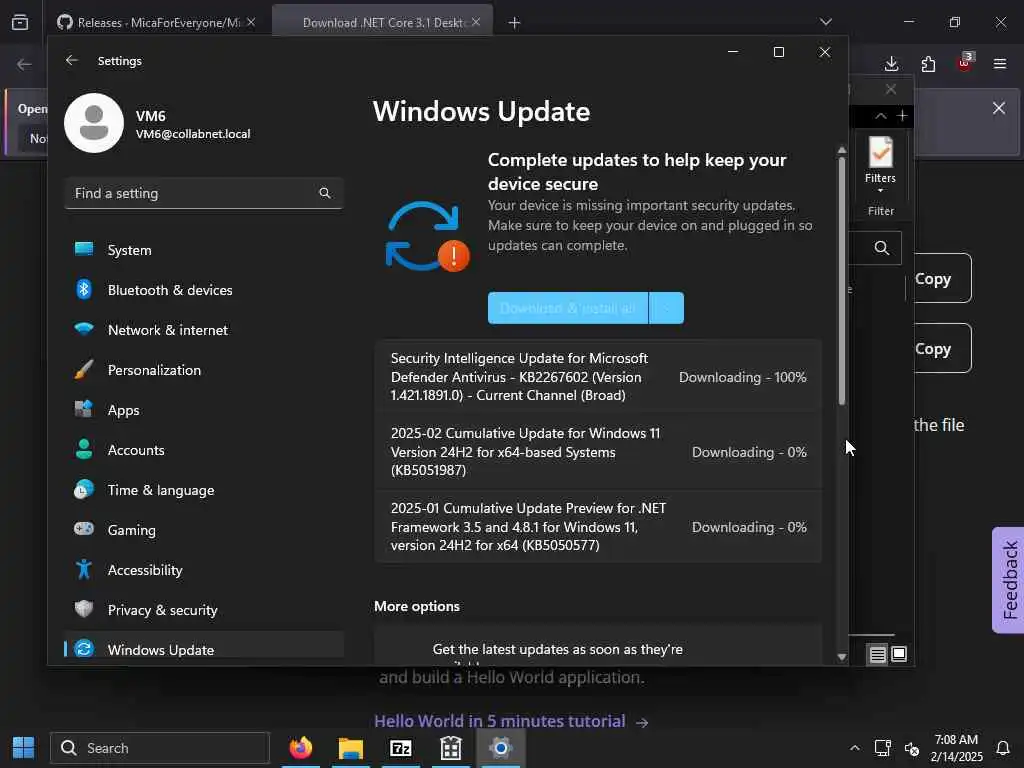Select Windows Update in sidebar
The height and width of the screenshot is (768, 1024).
(x=204, y=649)
